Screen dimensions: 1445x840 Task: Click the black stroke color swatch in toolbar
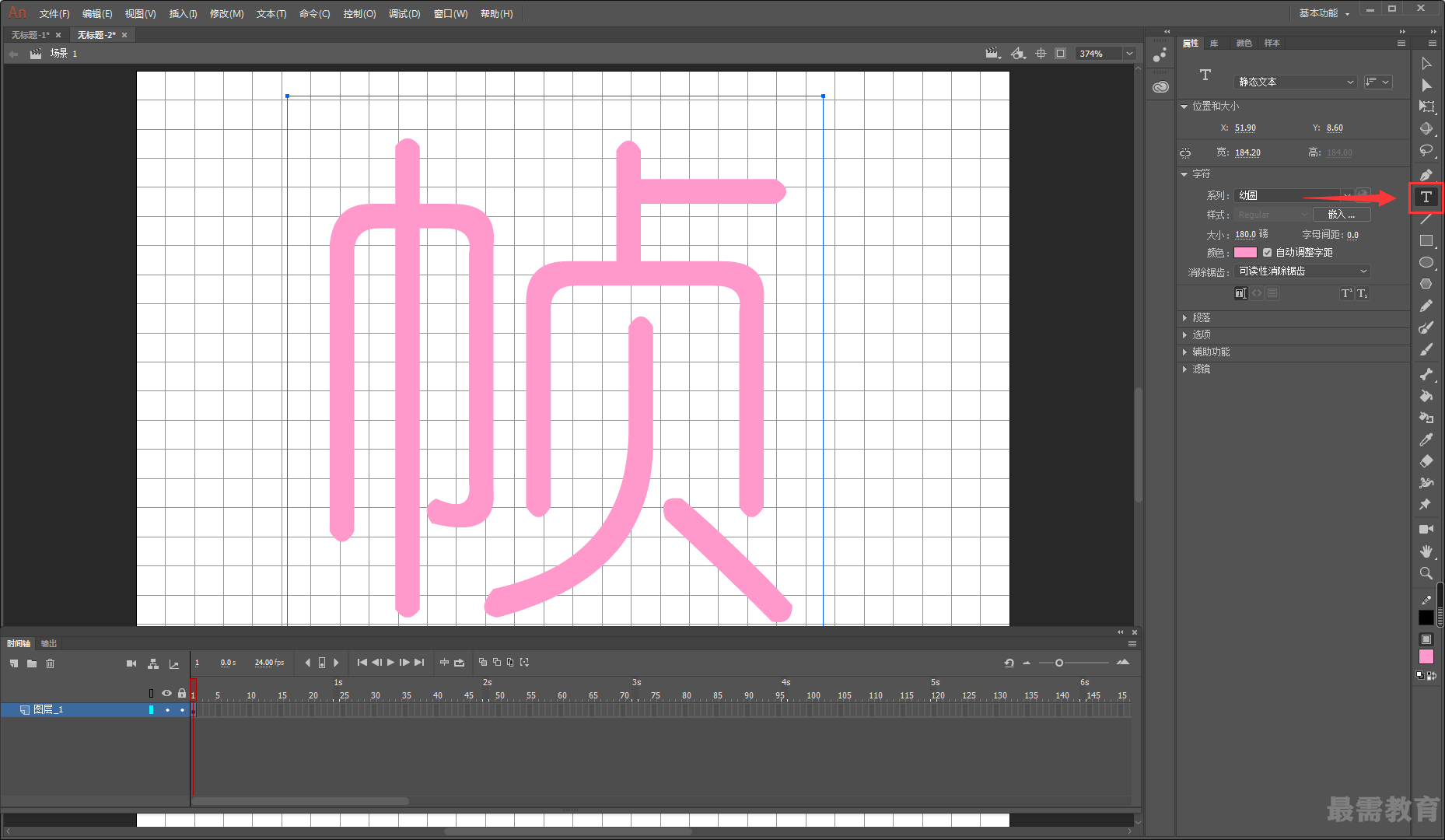[1426, 618]
